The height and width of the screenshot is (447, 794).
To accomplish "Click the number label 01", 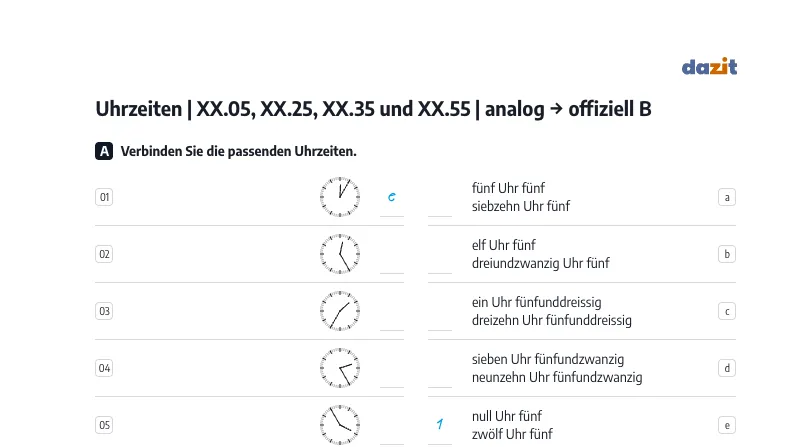I will (104, 197).
